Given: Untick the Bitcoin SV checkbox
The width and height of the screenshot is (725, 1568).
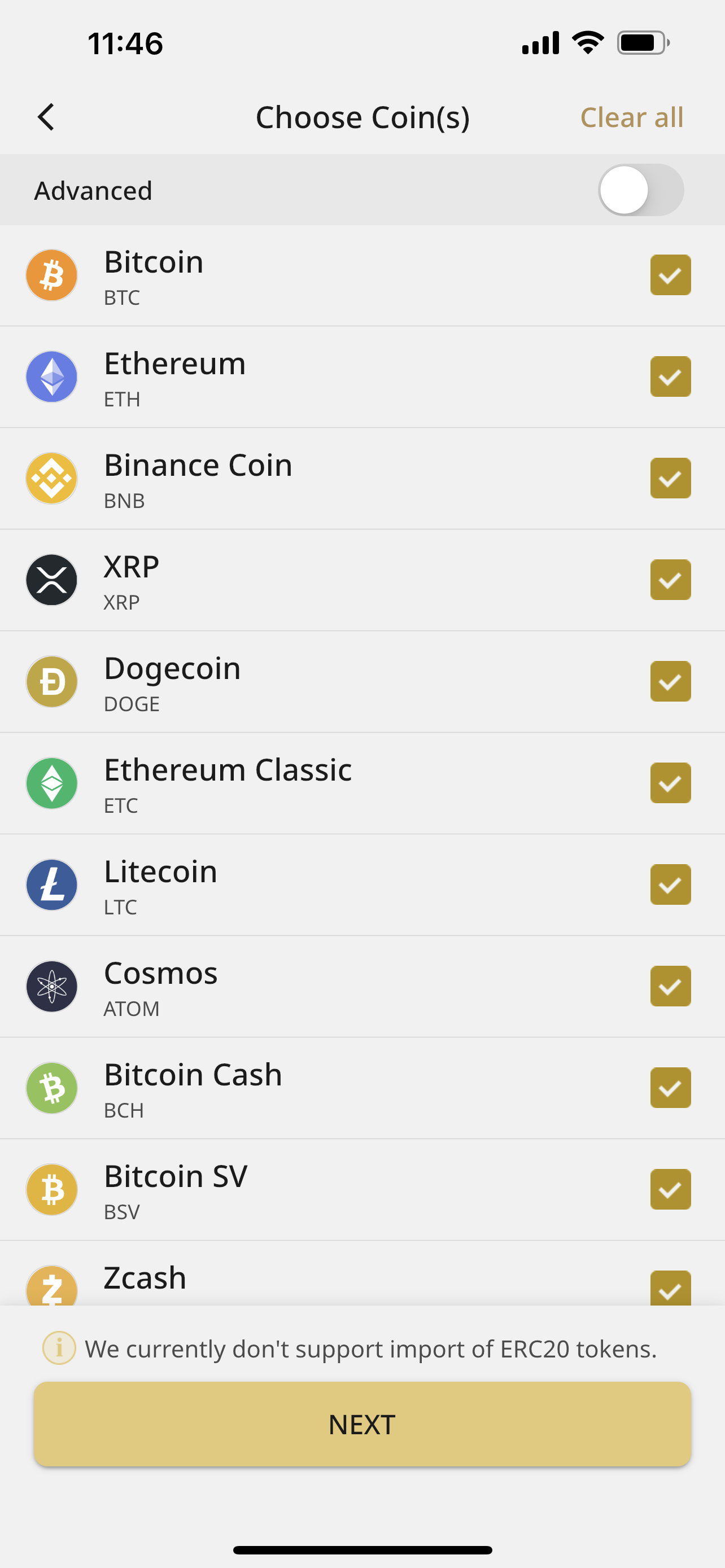Looking at the screenshot, I should click(x=670, y=1189).
